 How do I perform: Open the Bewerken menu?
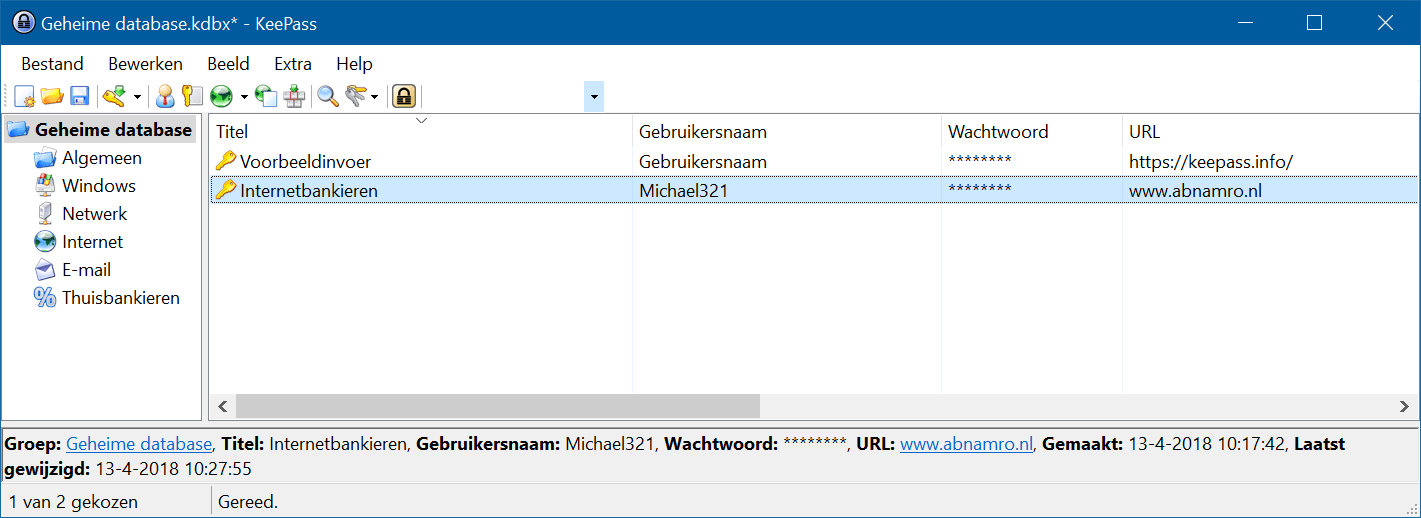(146, 64)
